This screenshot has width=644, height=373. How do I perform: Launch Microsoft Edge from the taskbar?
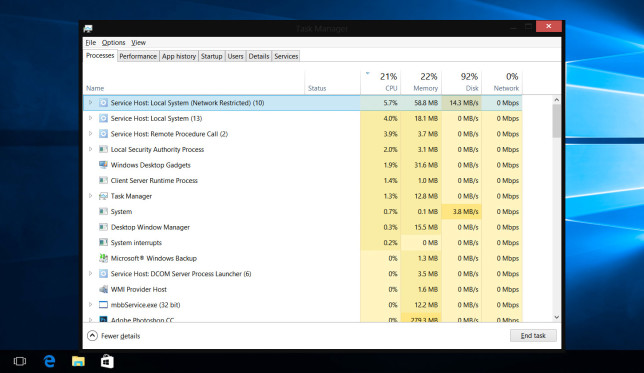(x=49, y=361)
